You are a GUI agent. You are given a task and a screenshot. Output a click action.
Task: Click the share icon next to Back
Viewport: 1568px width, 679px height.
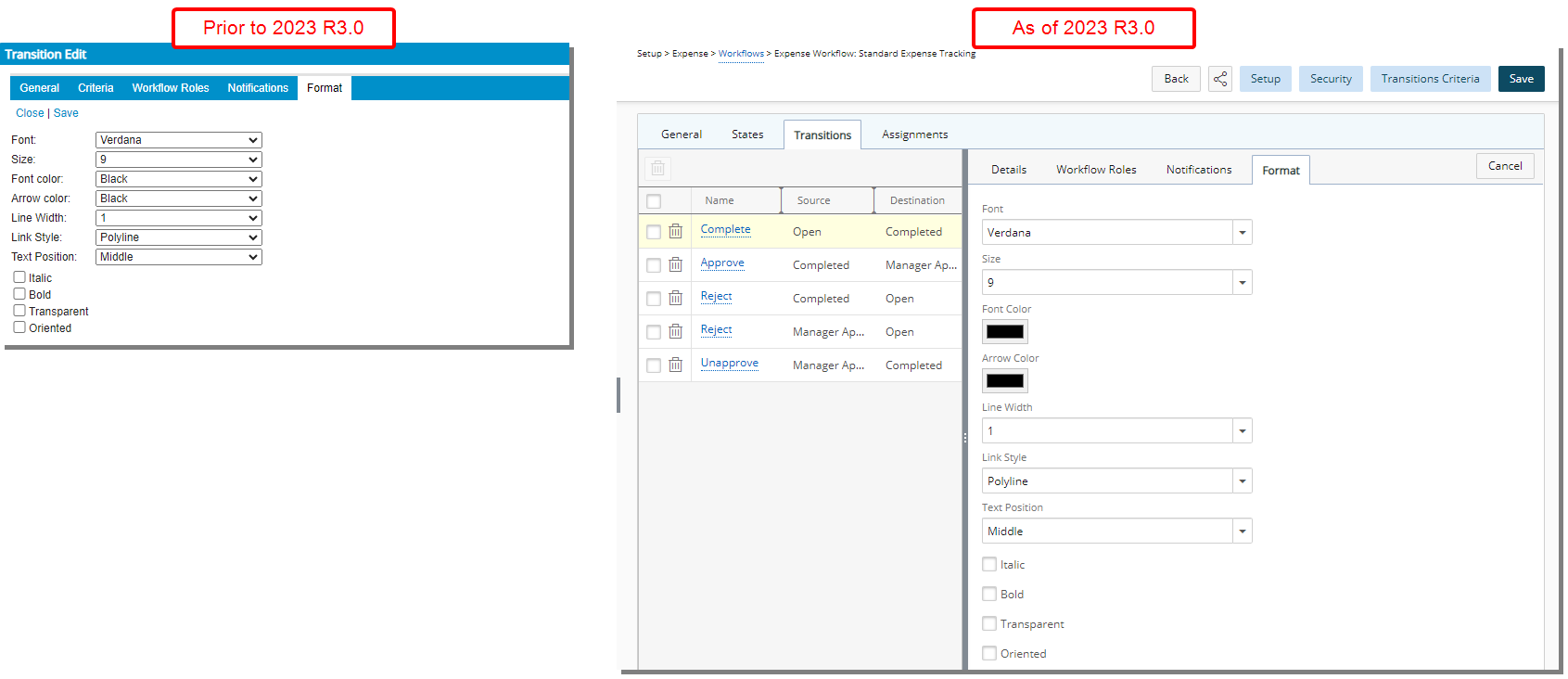(1220, 79)
